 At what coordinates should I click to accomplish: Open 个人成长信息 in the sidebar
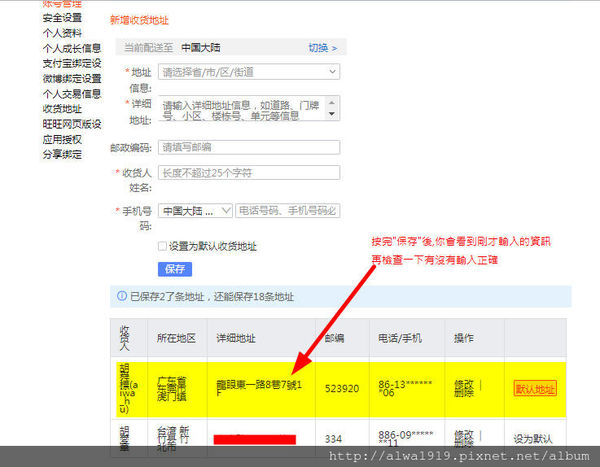(x=71, y=47)
